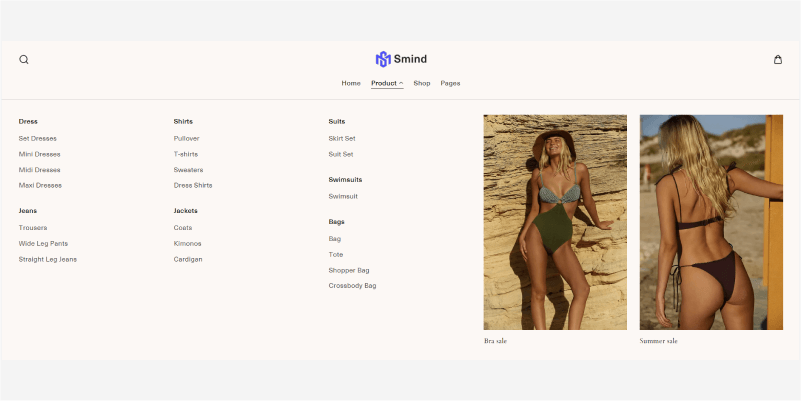The width and height of the screenshot is (801, 401).
Task: Select the Set Dresses link
Action: [x=38, y=138]
